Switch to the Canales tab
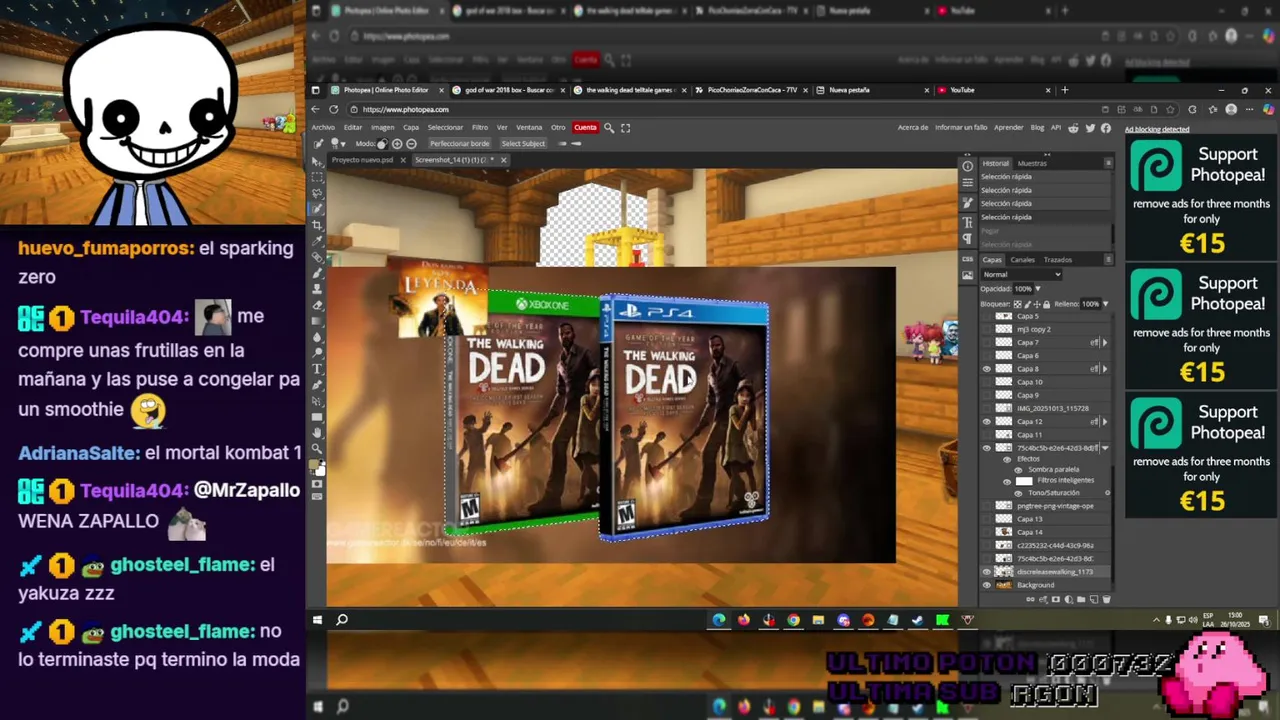The width and height of the screenshot is (1280, 720). click(1023, 260)
